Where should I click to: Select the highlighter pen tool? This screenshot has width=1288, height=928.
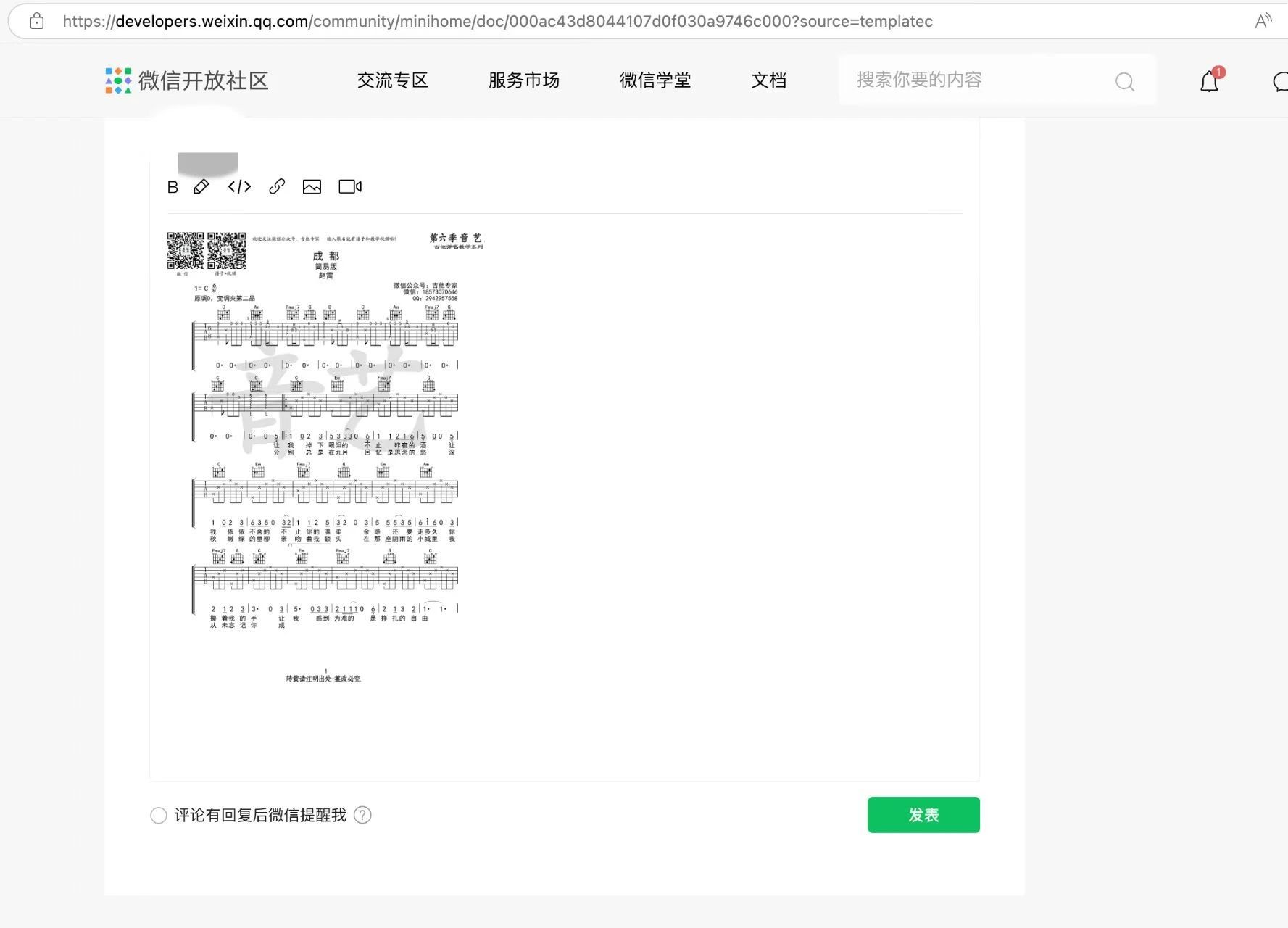click(201, 187)
